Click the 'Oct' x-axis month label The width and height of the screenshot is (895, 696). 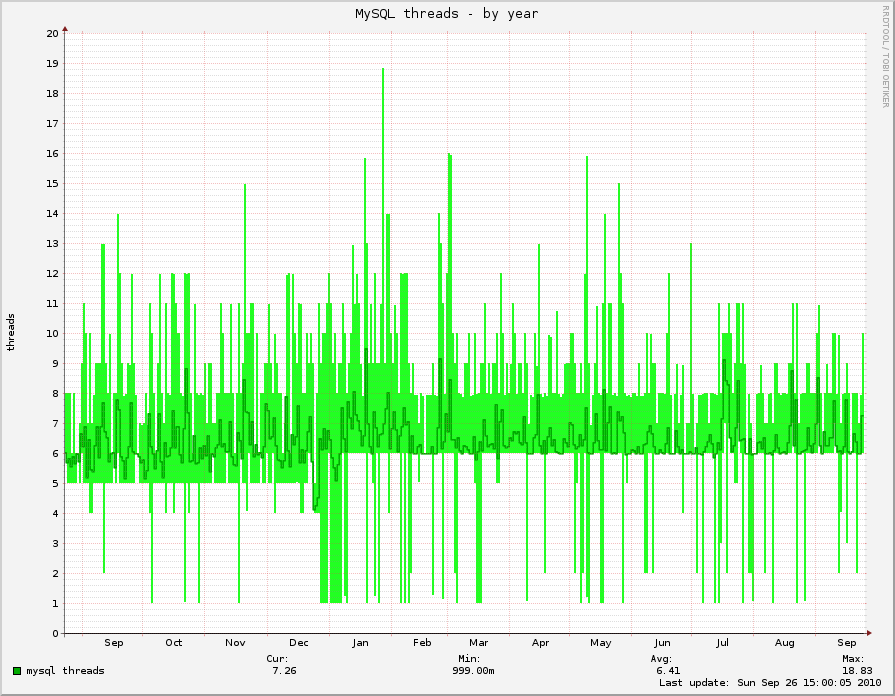click(x=174, y=642)
